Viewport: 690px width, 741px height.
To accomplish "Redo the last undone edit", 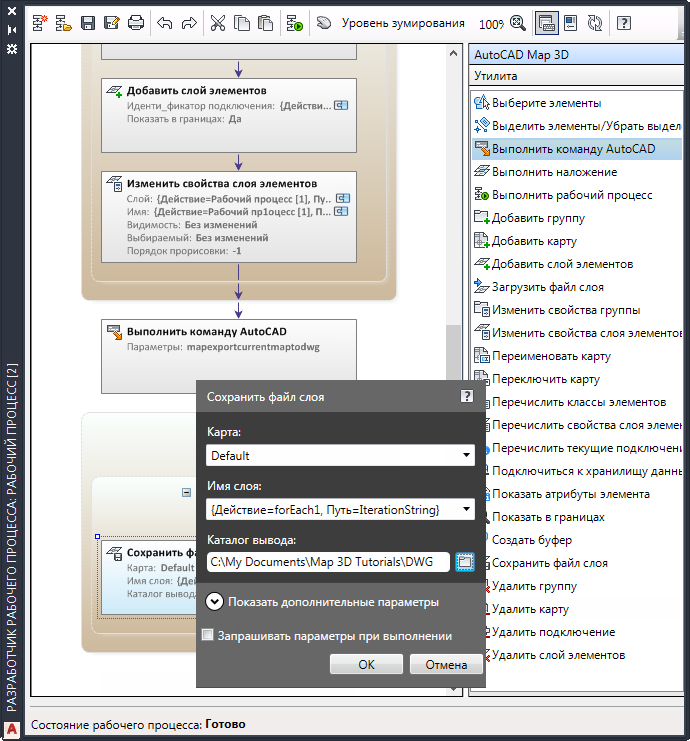I will [x=189, y=23].
